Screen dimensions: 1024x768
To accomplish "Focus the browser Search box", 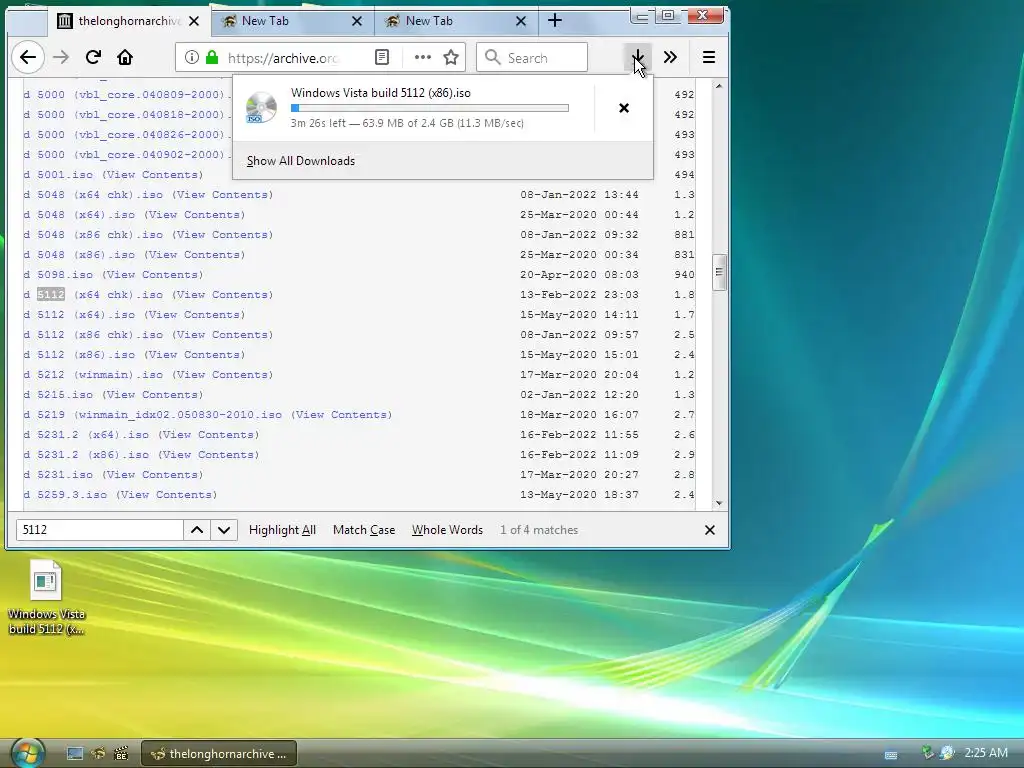I will point(532,57).
